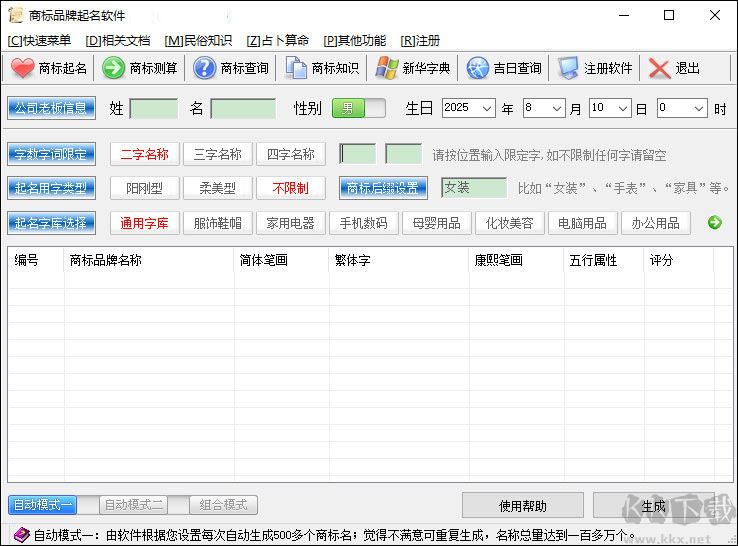
Task: Choose 柔美型 character type
Action: [x=217, y=188]
